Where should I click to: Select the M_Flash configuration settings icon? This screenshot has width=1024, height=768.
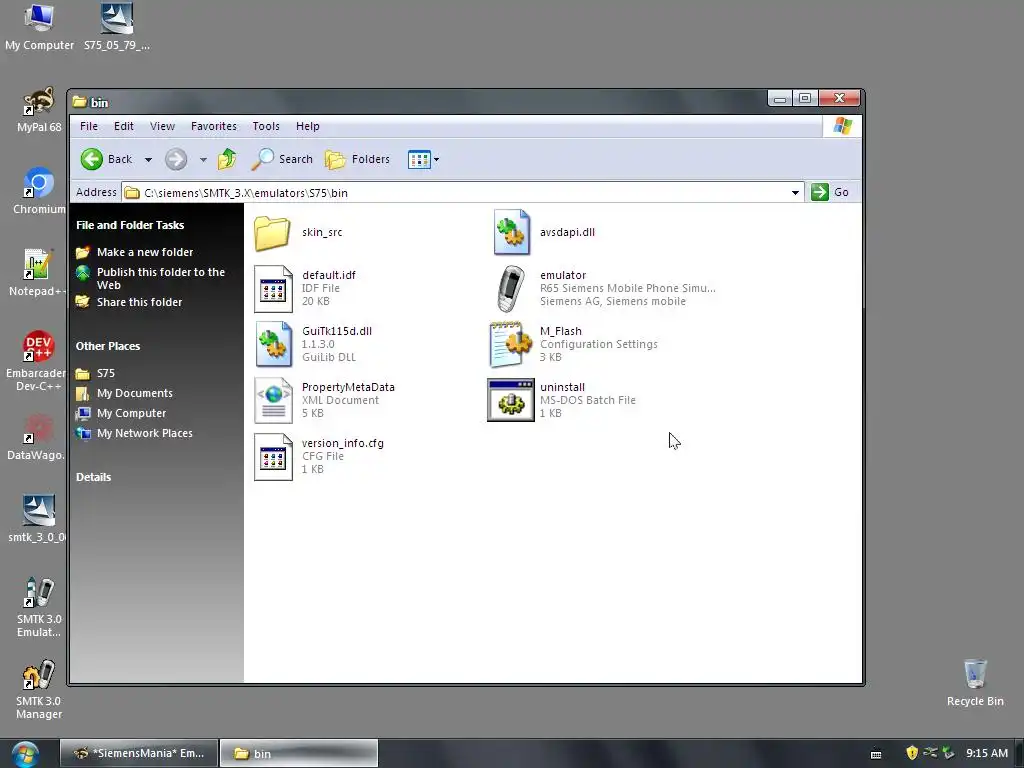(x=511, y=344)
